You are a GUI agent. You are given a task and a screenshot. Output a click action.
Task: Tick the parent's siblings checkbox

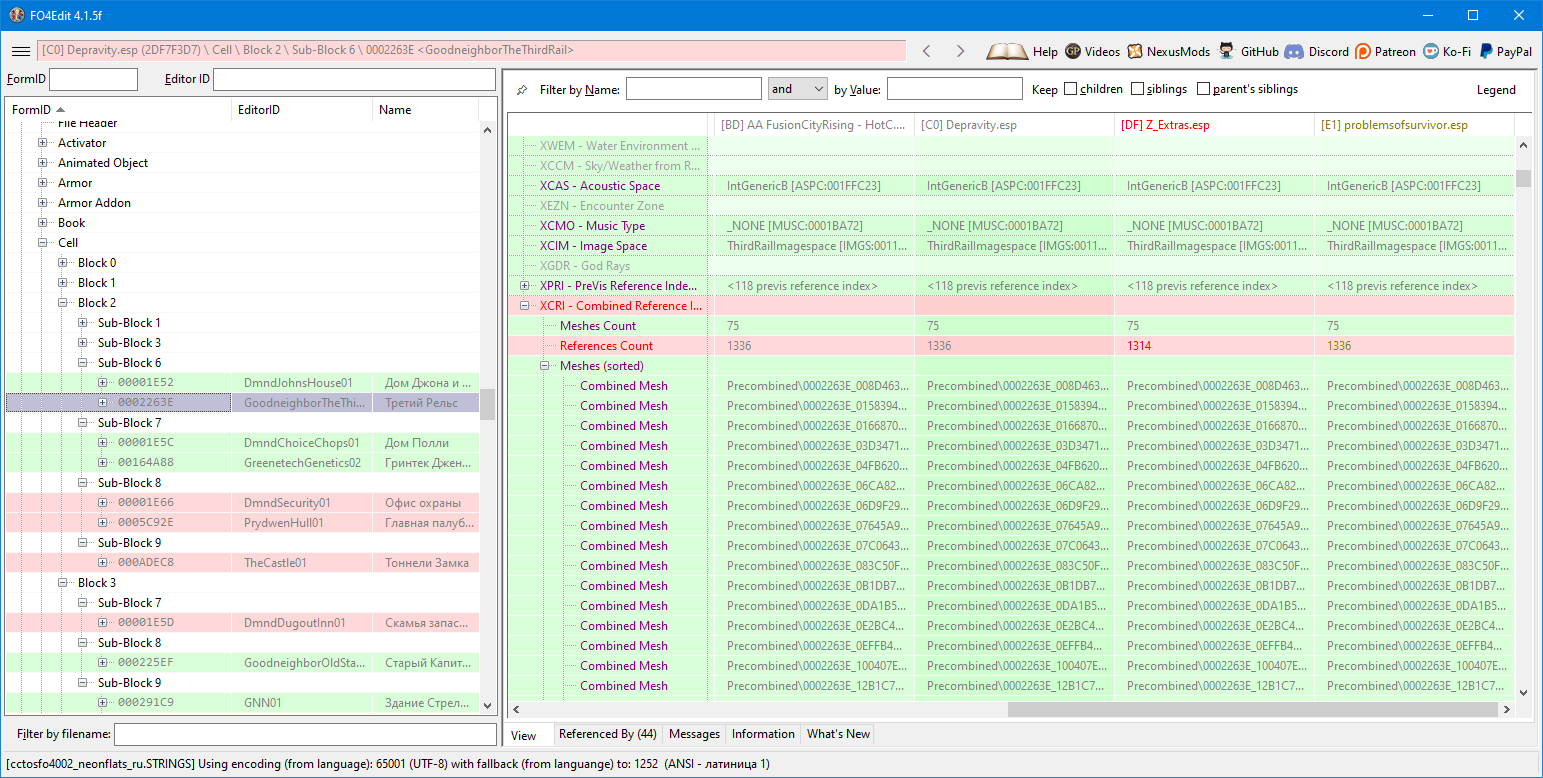tap(1203, 89)
